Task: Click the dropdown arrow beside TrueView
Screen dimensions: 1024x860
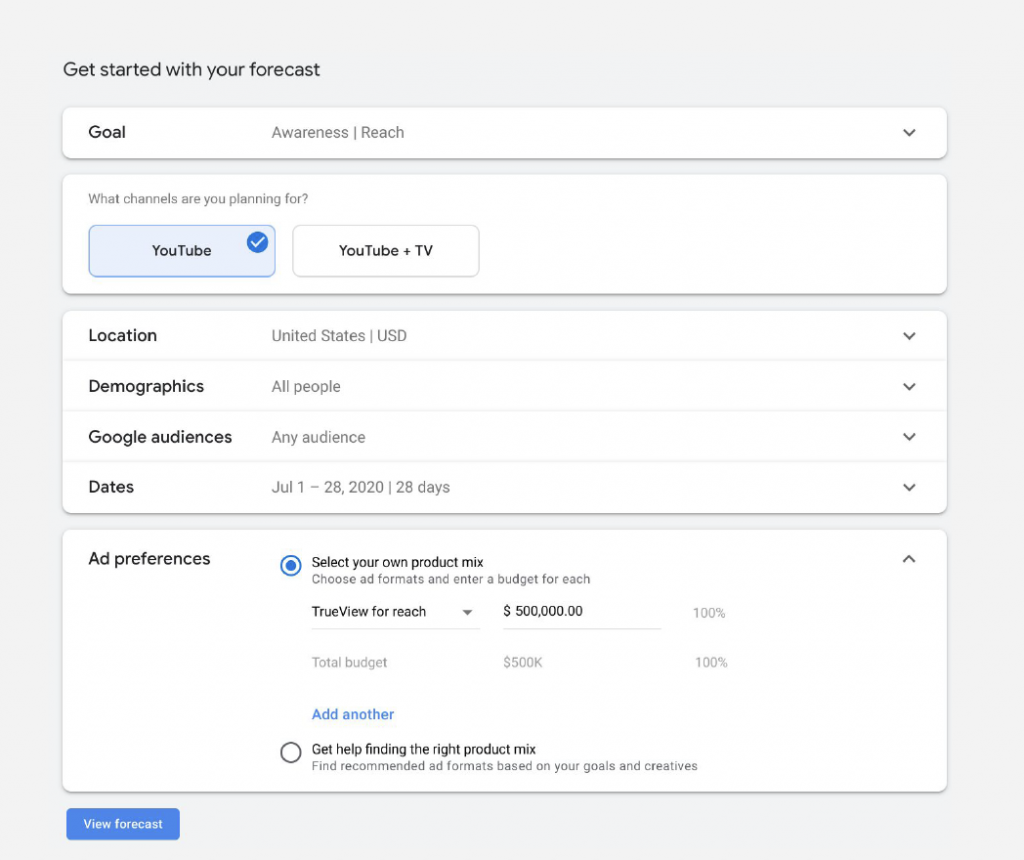Action: point(467,613)
